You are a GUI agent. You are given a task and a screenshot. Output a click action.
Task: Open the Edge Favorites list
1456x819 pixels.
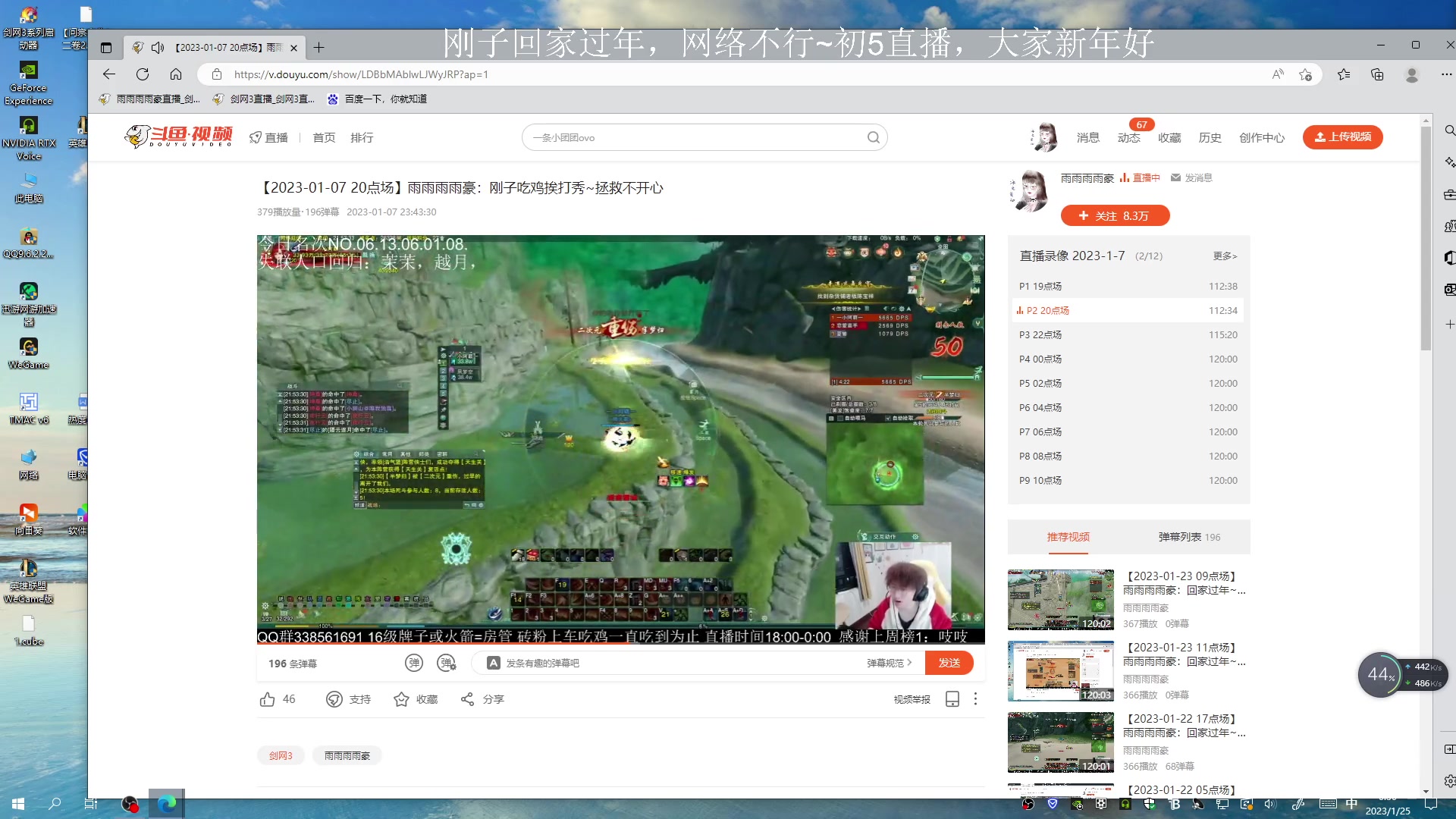(x=1344, y=74)
